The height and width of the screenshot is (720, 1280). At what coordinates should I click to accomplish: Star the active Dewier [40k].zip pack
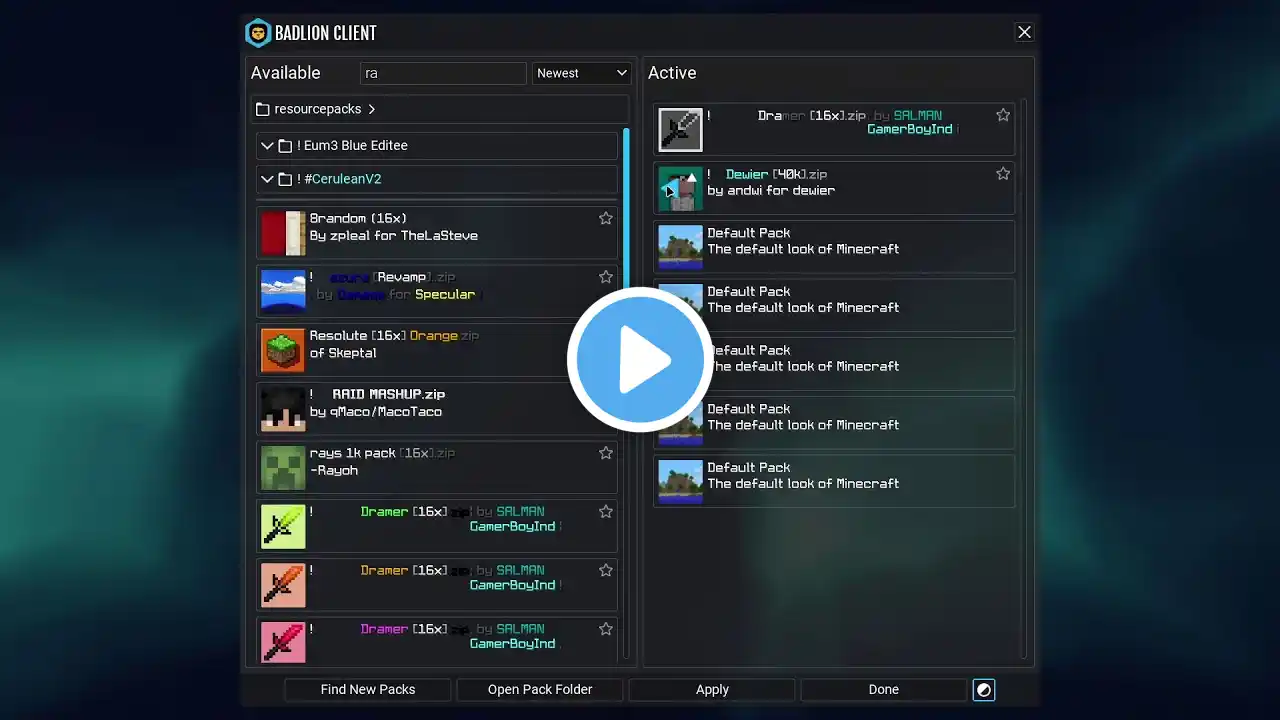click(1003, 174)
